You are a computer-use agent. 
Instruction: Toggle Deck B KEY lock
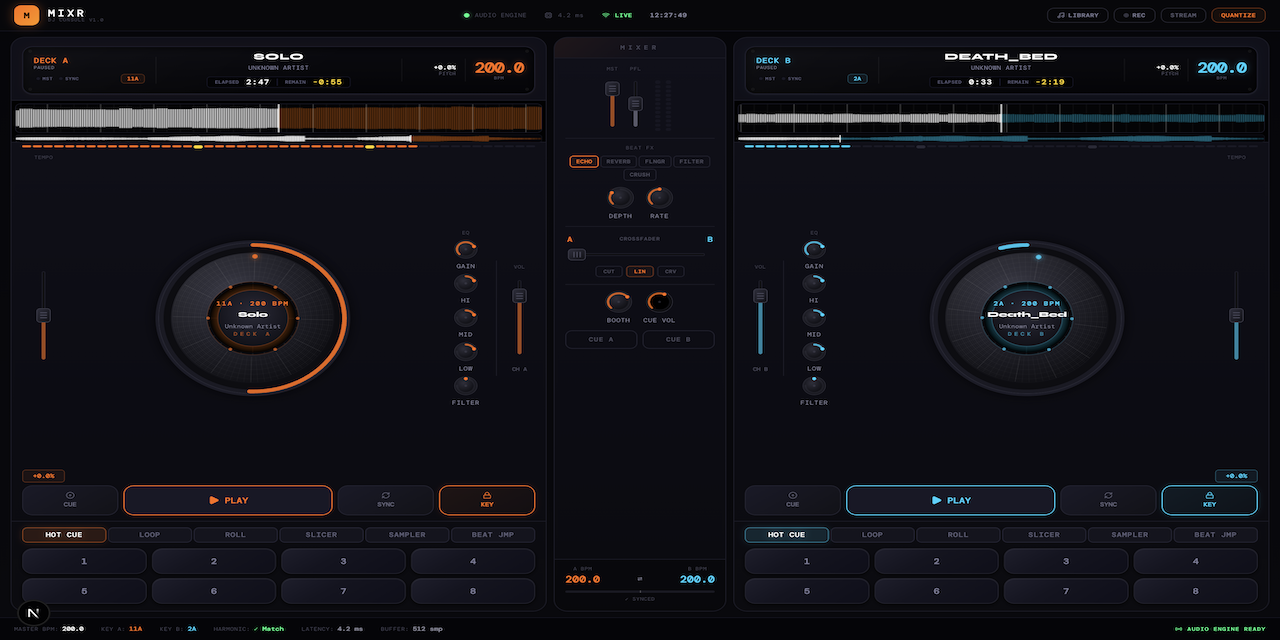point(1210,500)
